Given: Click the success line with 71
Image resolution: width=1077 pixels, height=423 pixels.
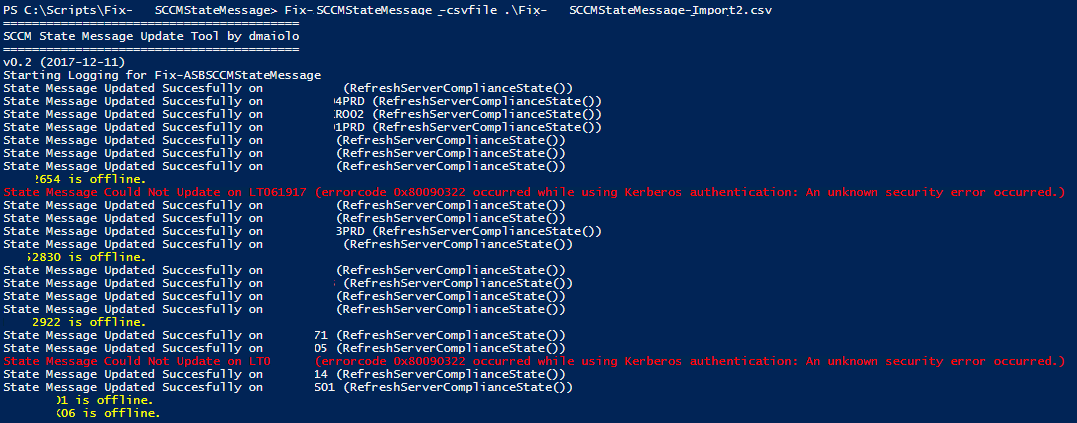Looking at the screenshot, I should click(x=284, y=335).
